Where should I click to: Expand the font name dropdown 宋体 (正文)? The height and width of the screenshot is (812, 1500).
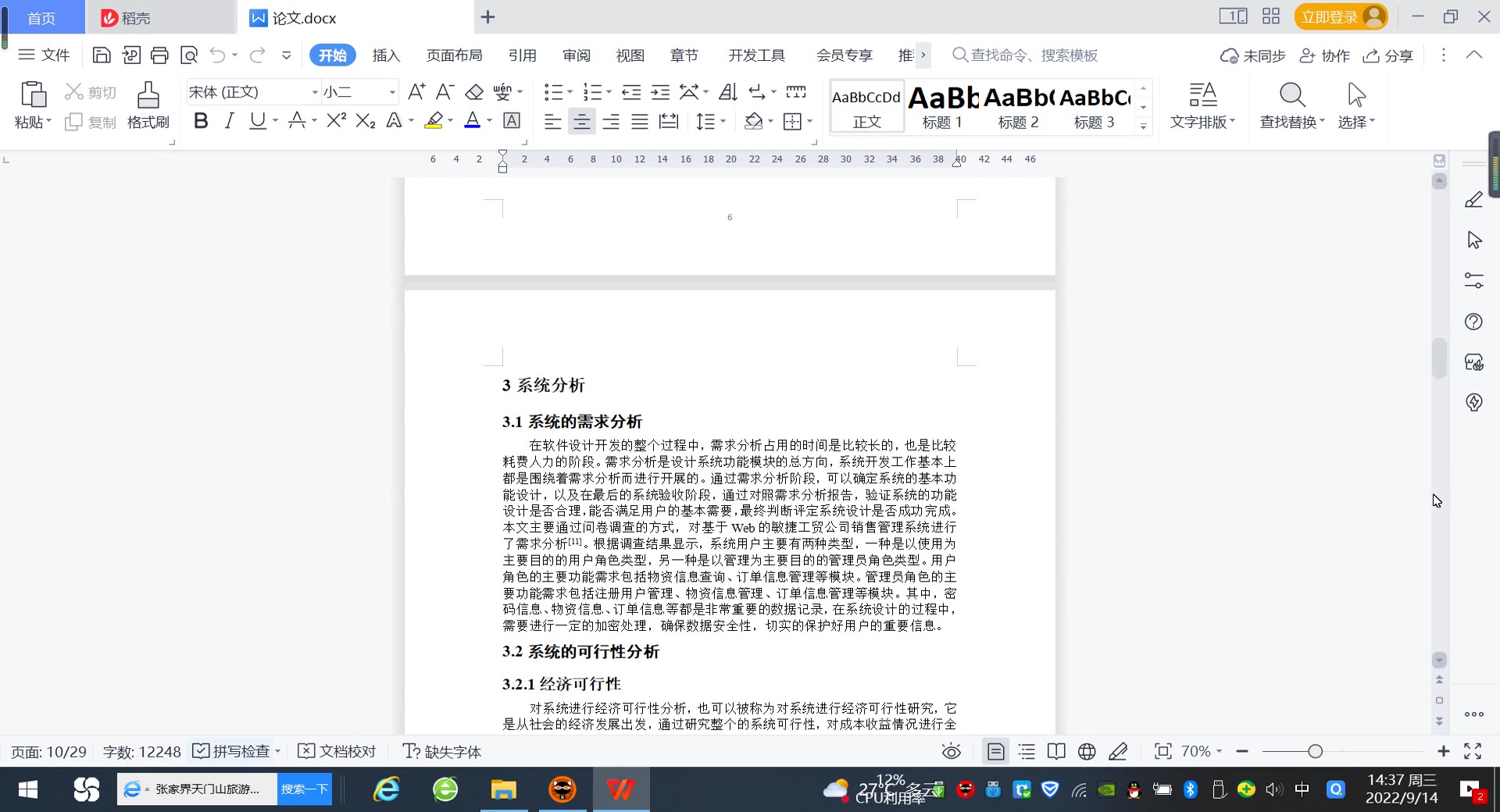coord(315,92)
